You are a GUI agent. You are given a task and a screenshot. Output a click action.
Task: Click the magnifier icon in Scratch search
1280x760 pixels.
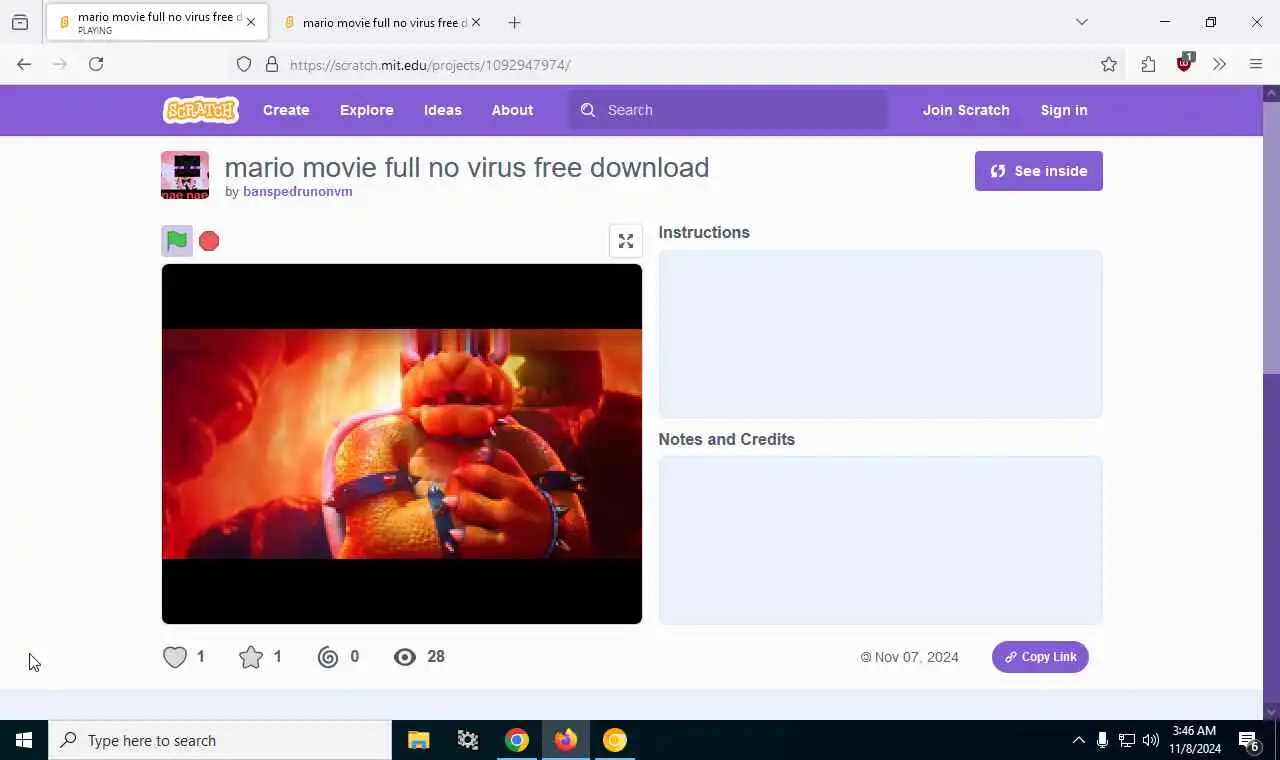(588, 110)
